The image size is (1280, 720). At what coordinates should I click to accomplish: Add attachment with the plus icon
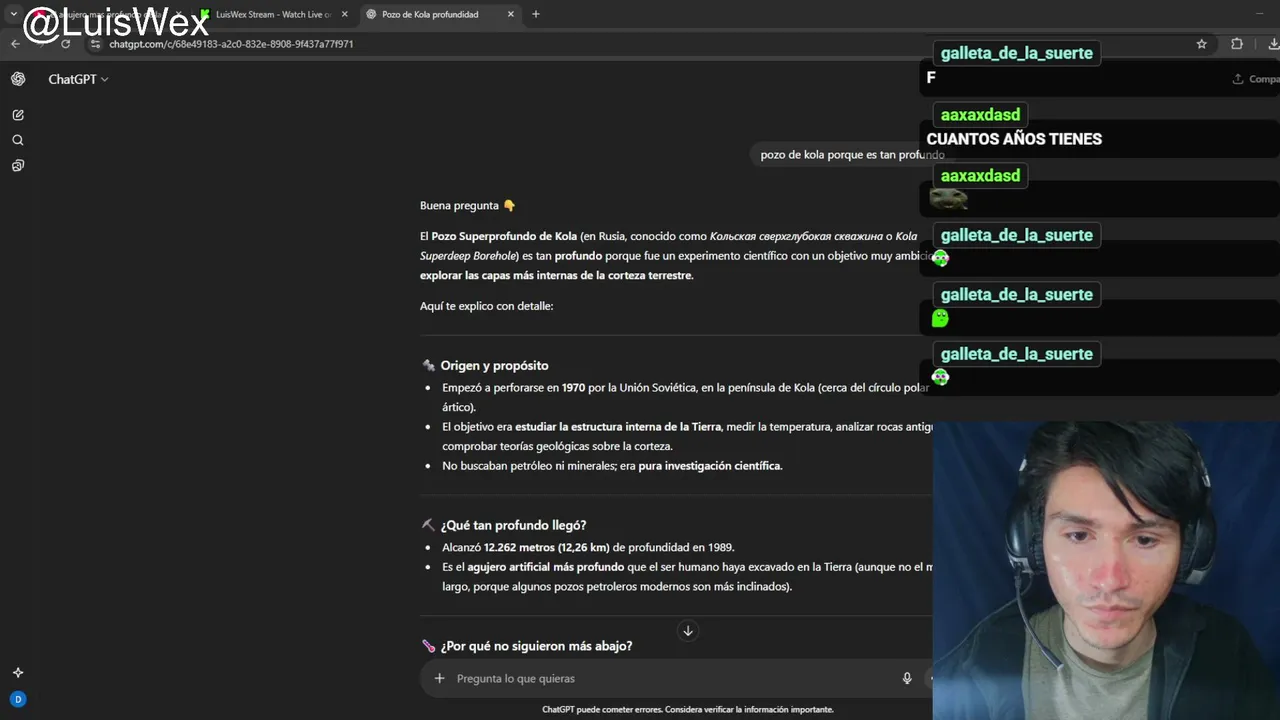pyautogui.click(x=439, y=678)
